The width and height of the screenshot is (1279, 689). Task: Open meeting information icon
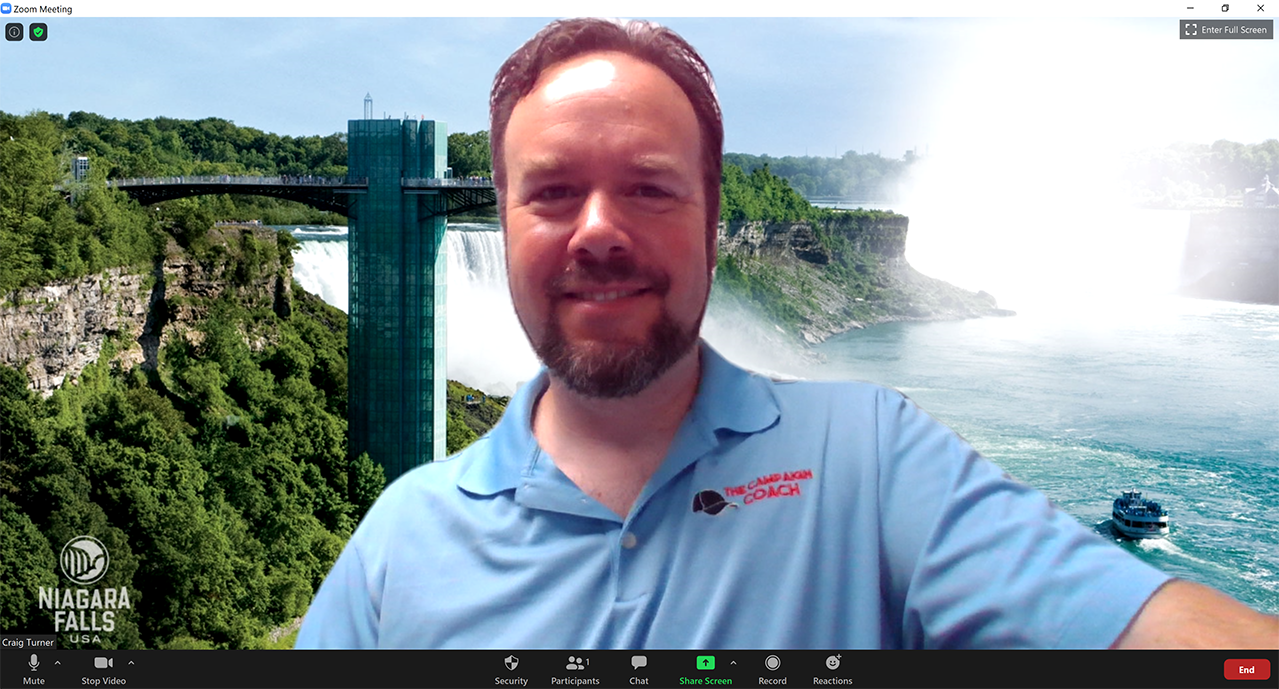(14, 32)
